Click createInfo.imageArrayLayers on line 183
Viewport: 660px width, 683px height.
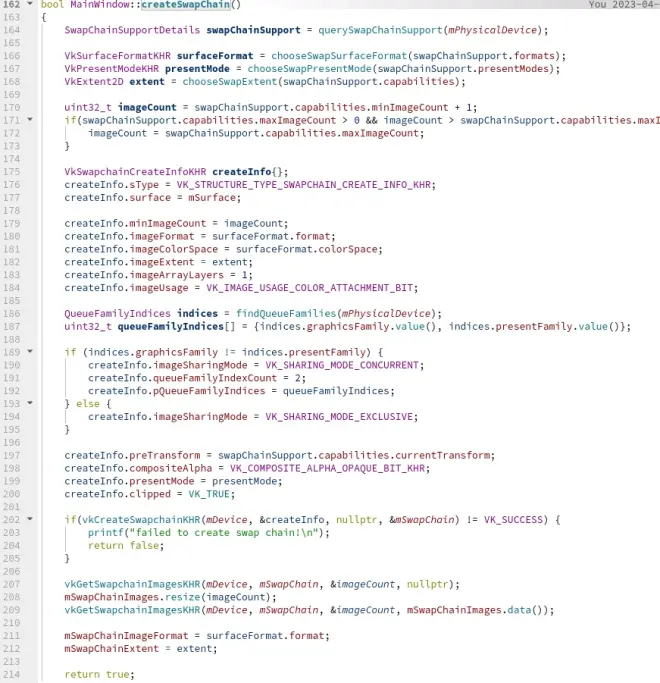144,275
